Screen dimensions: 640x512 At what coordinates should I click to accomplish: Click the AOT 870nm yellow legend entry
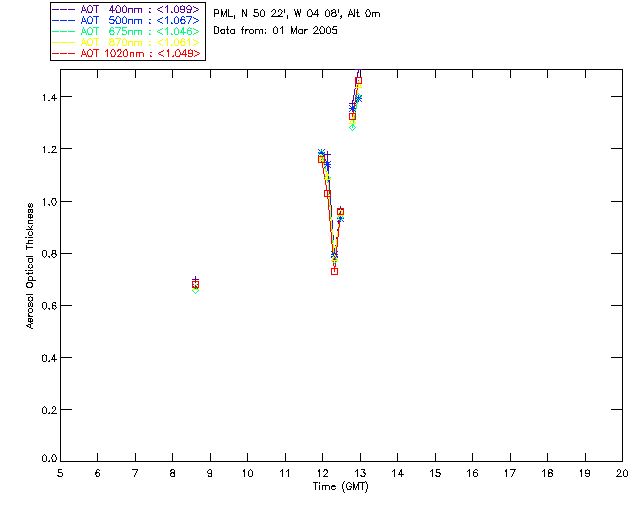coord(126,42)
